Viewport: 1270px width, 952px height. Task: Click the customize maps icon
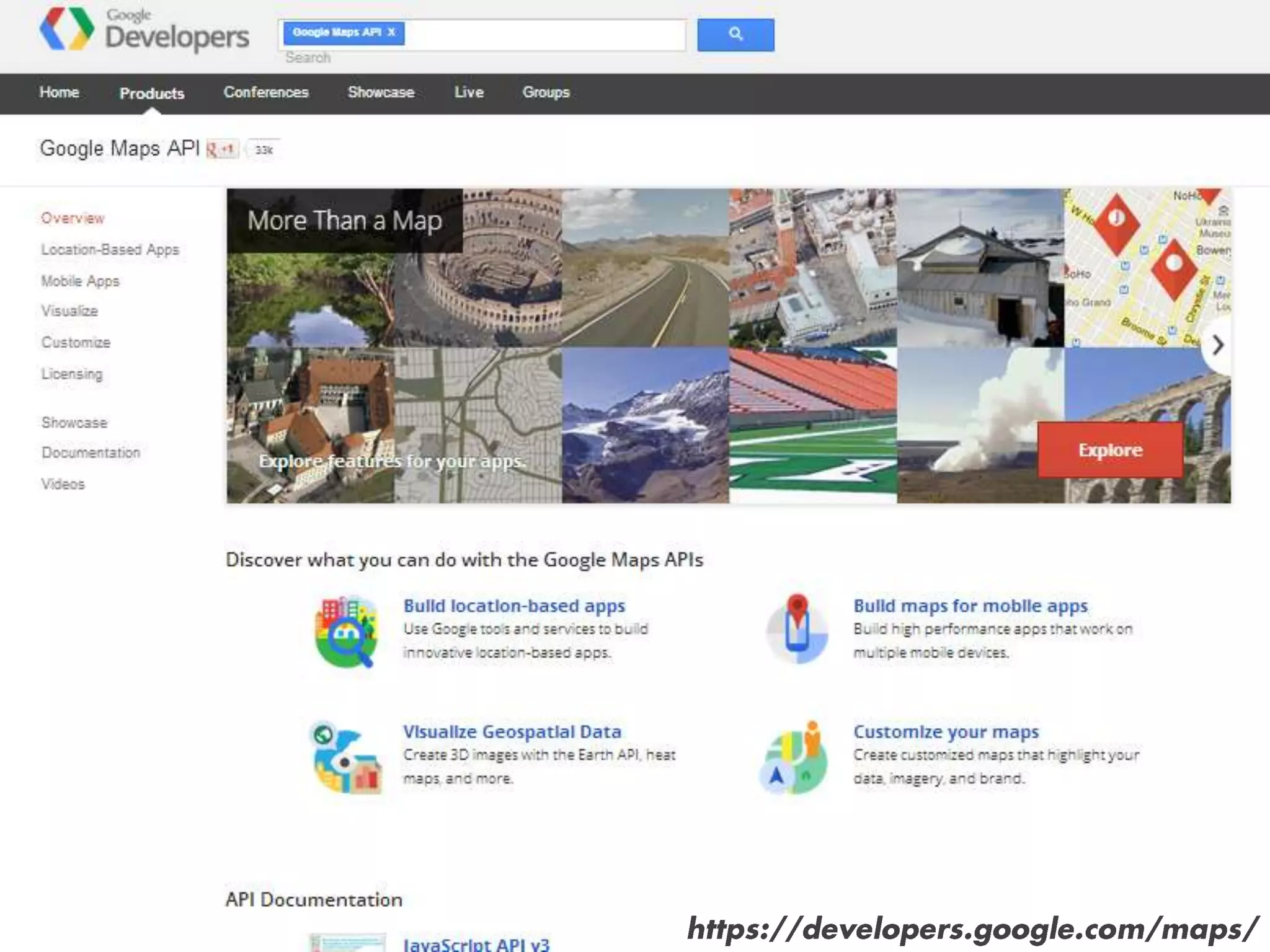click(x=794, y=757)
